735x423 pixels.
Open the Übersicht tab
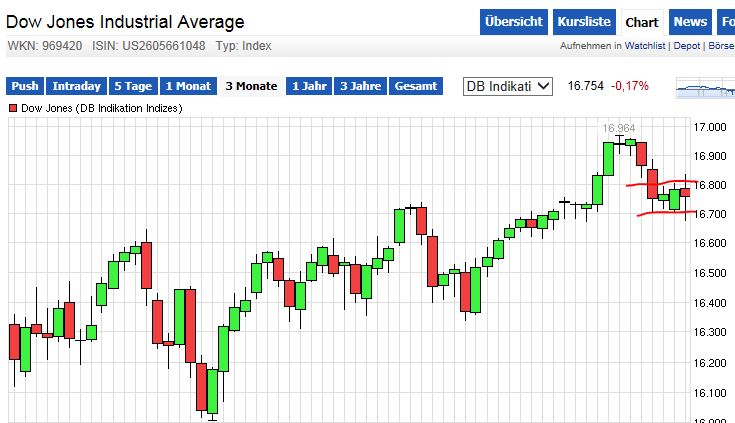[x=514, y=22]
